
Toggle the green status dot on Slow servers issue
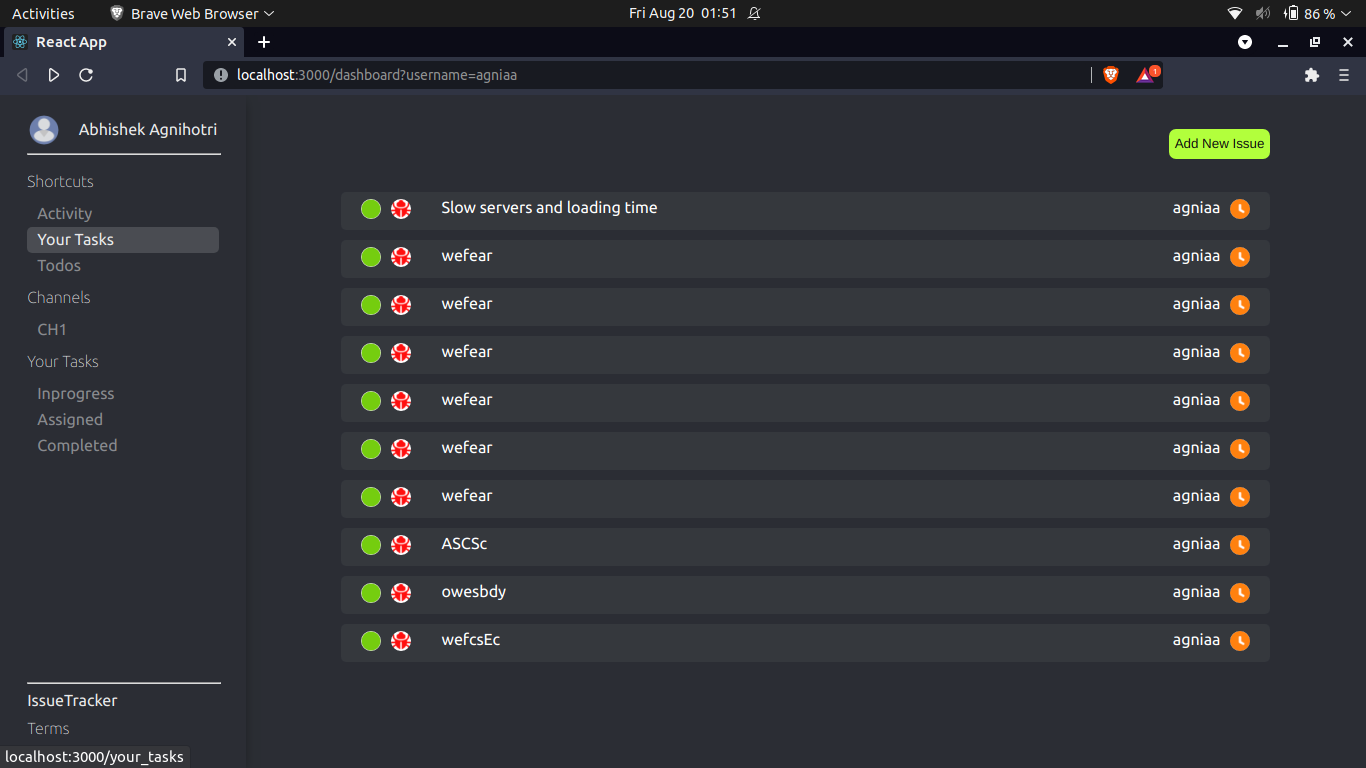370,209
